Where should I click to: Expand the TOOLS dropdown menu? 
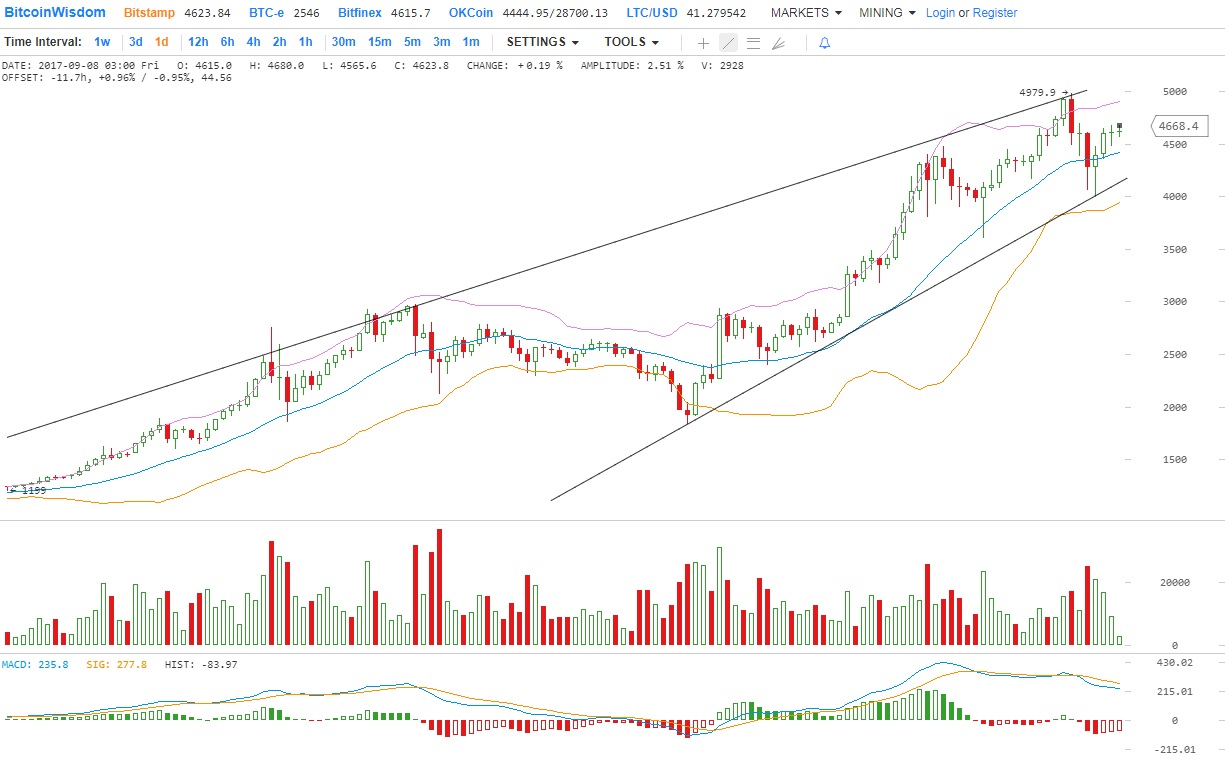(x=631, y=42)
